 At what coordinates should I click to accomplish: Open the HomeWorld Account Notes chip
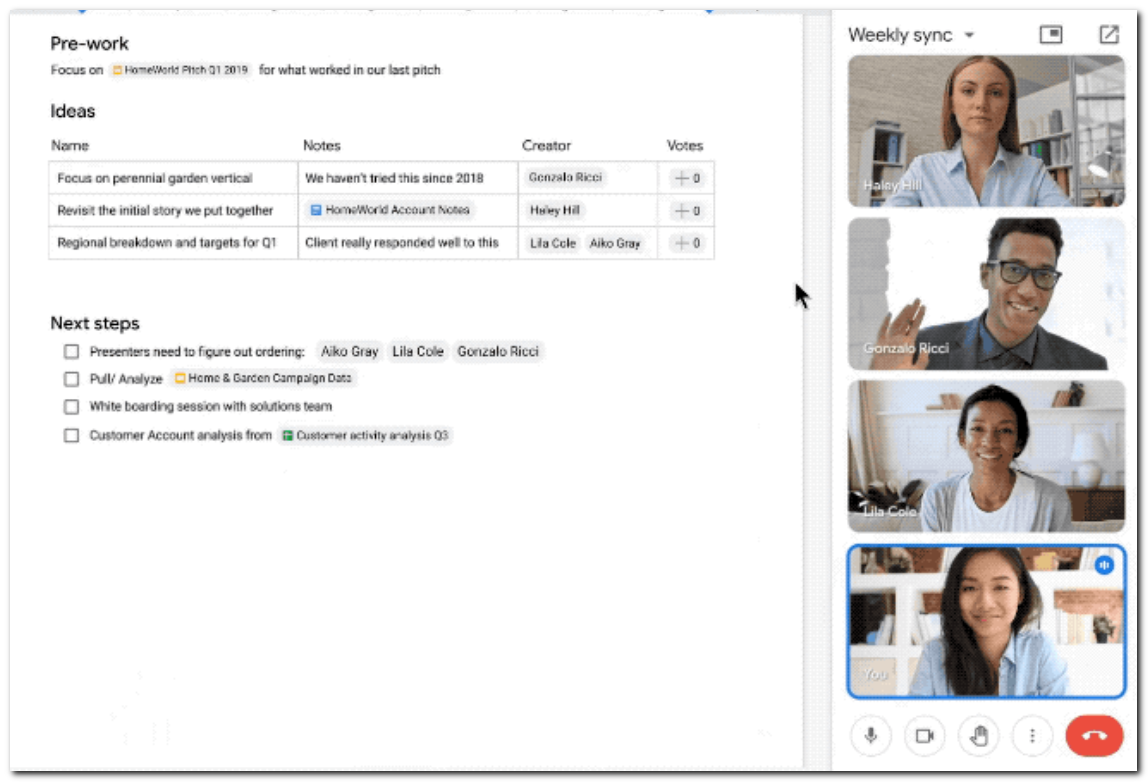tap(391, 210)
